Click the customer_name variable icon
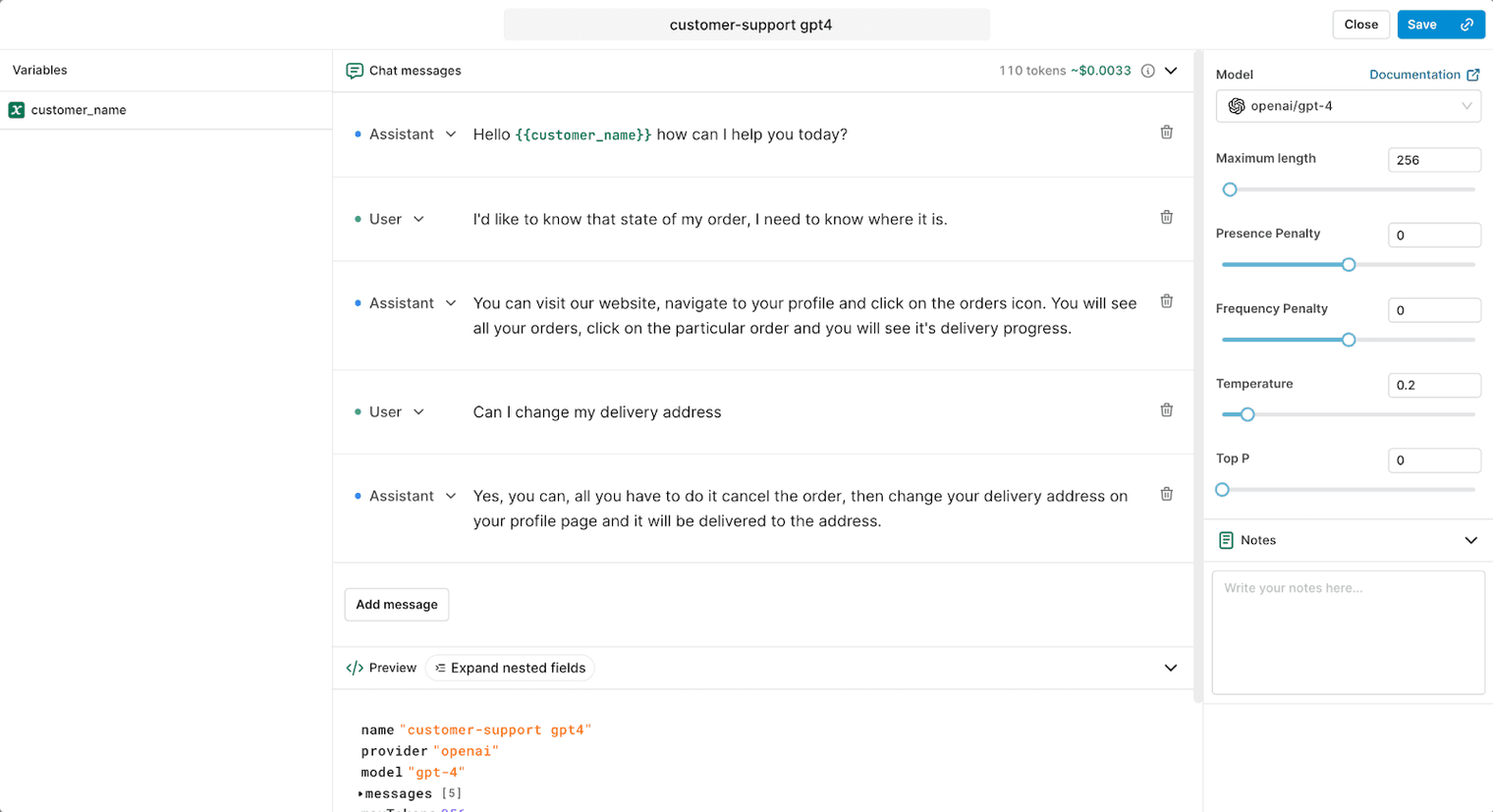Screen dimensions: 1493x812 (17, 110)
